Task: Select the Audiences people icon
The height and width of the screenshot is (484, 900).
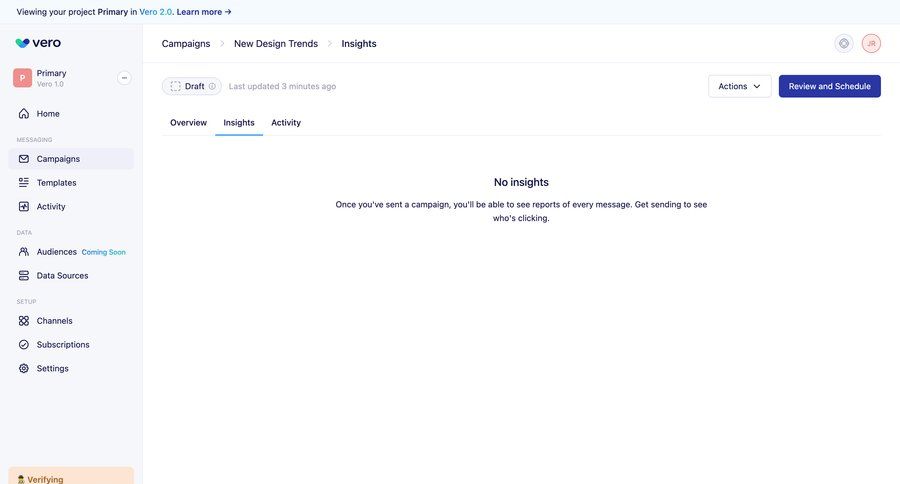Action: tap(24, 252)
